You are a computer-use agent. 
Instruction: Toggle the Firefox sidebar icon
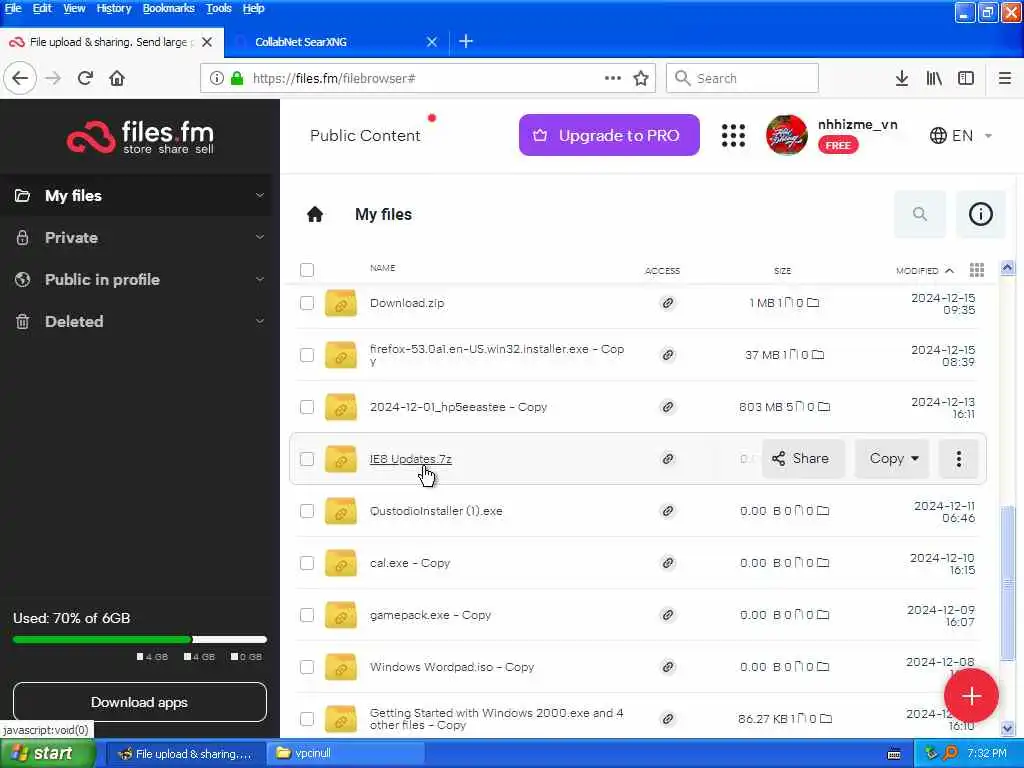tap(966, 78)
